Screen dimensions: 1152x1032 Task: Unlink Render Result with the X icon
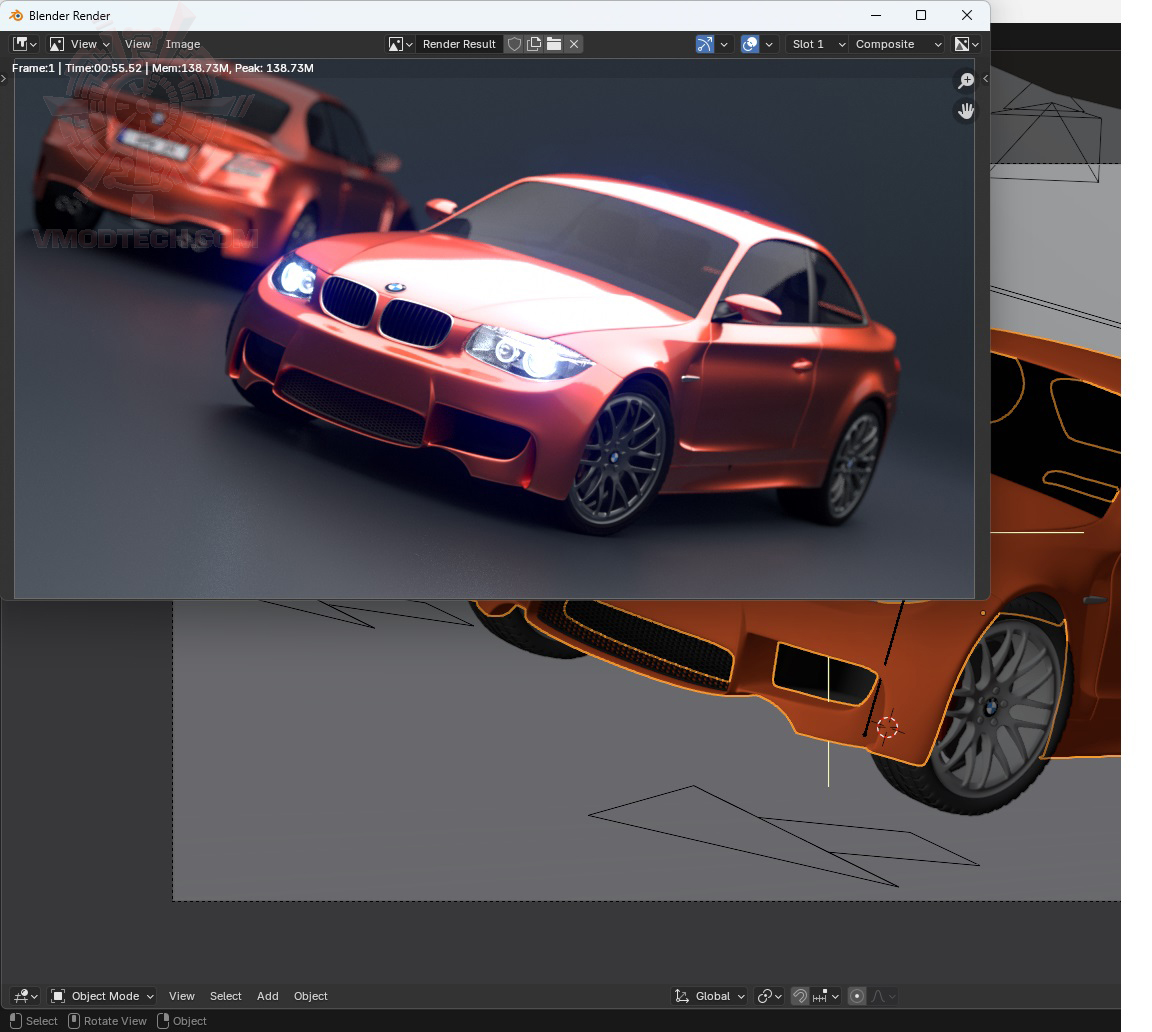pyautogui.click(x=574, y=44)
